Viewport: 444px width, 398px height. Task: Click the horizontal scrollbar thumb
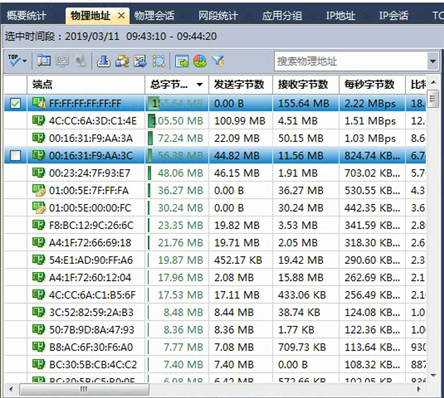tap(84, 389)
